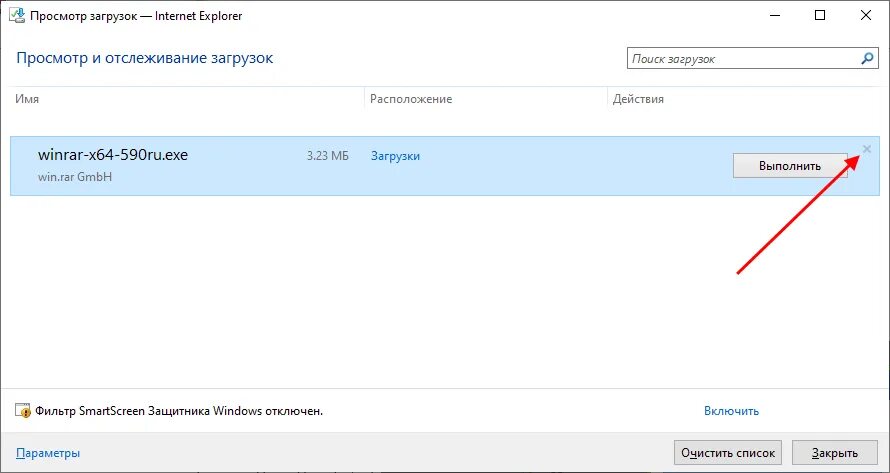Image resolution: width=890 pixels, height=473 pixels.
Task: Select the winrar-x64-590ru.exe file name
Action: click(113, 154)
